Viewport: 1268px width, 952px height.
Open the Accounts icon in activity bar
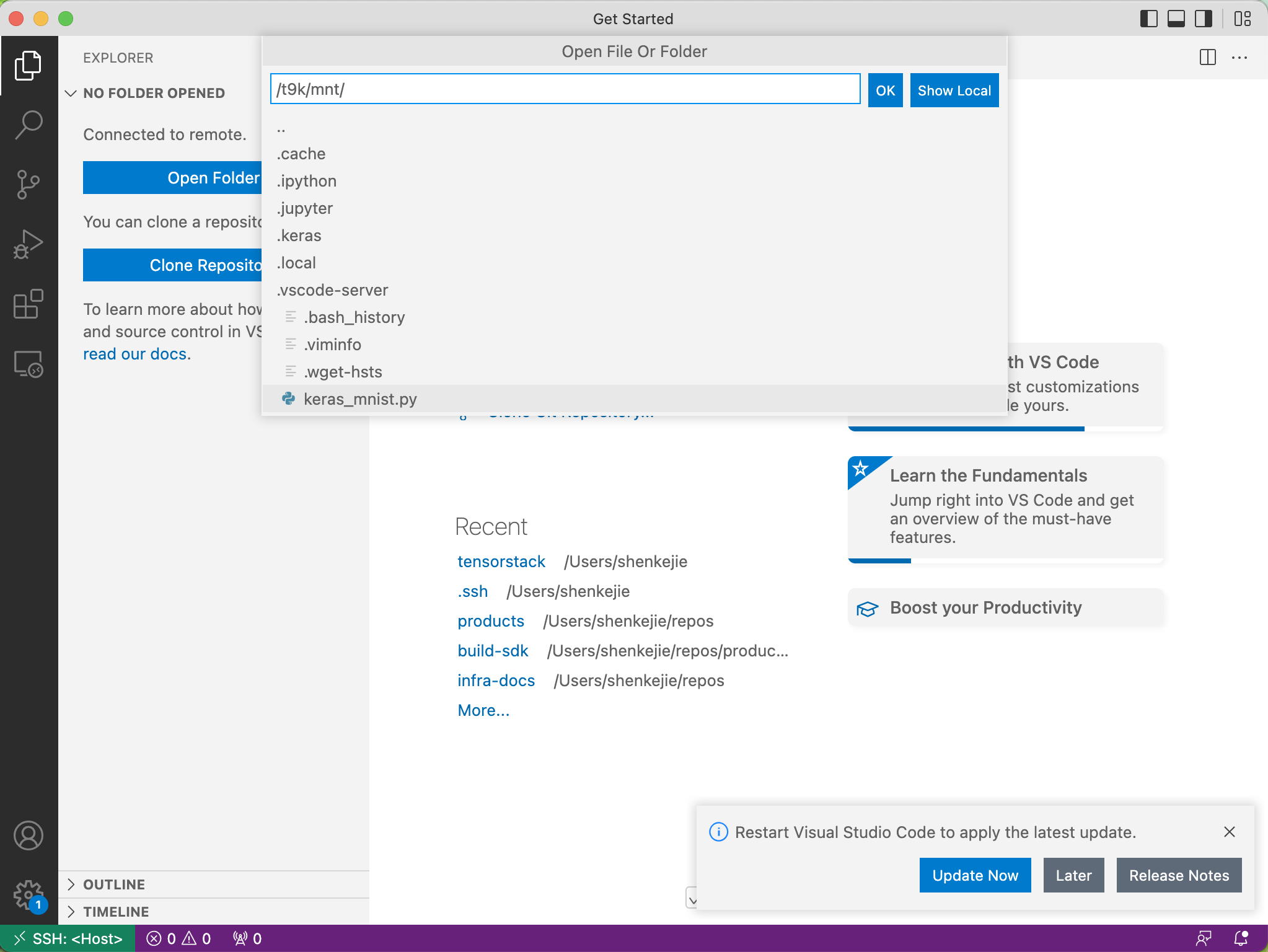(29, 835)
